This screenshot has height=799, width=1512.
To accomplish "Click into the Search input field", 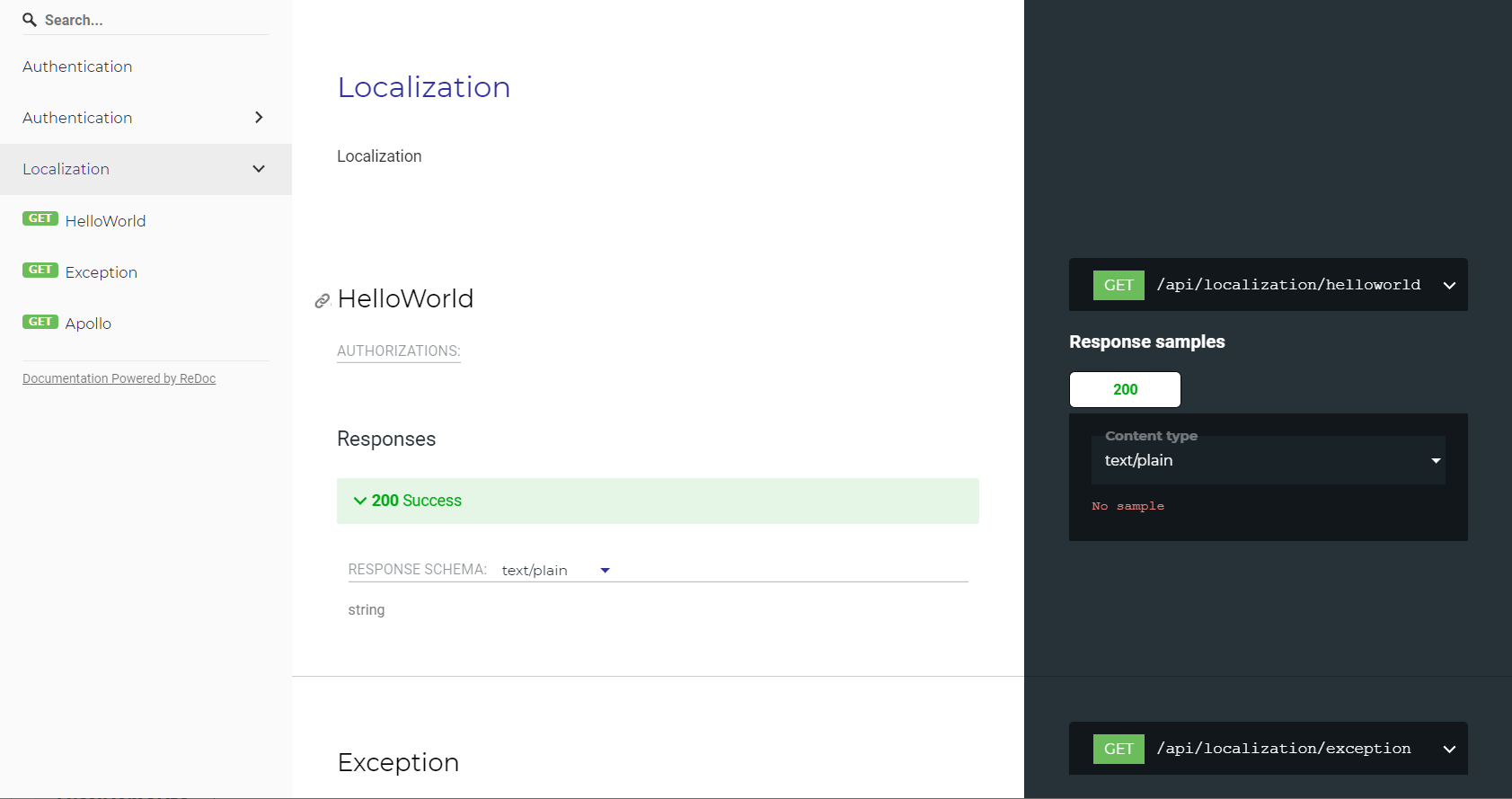I will click(153, 20).
